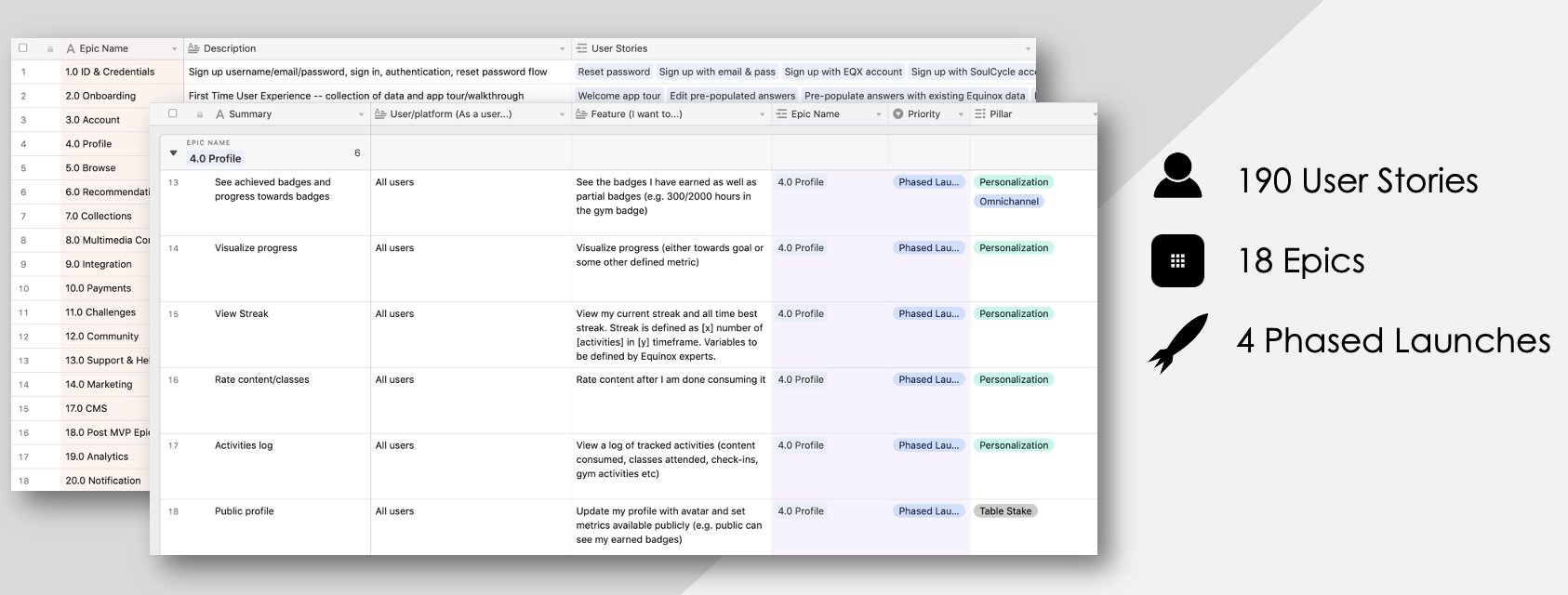Open the Epic Name column dropdown in back table
The image size is (1568, 595).
click(x=174, y=49)
